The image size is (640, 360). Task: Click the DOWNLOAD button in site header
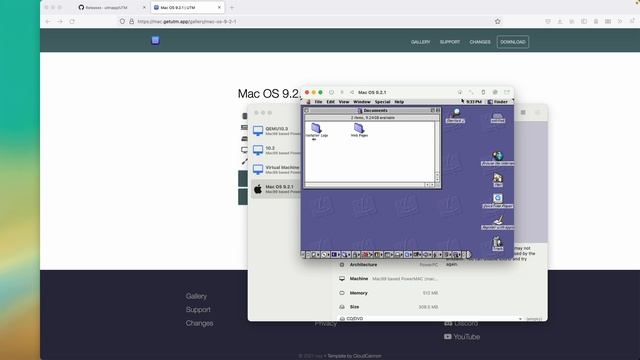click(x=513, y=42)
